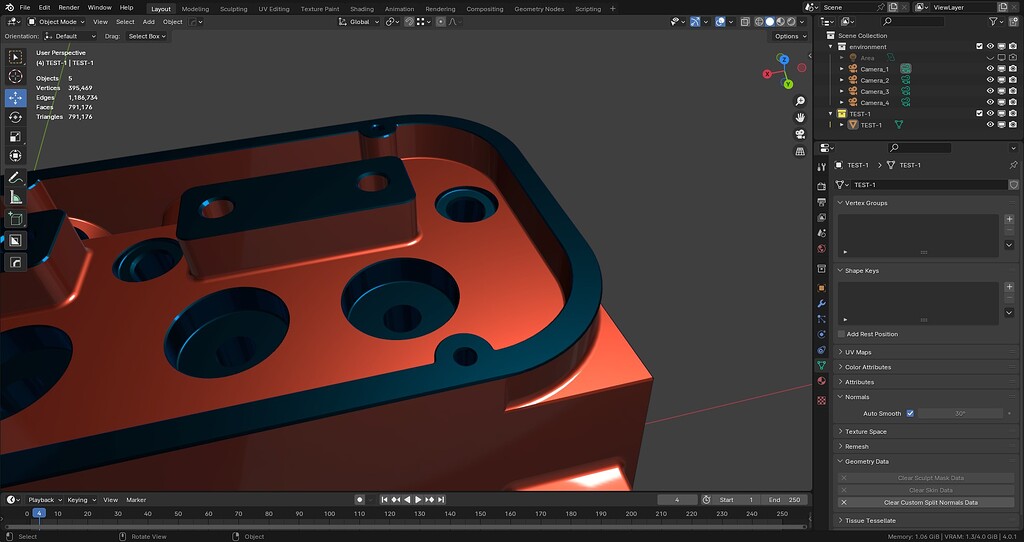Collapse the Vertex Groups panel

pyautogui.click(x=866, y=203)
